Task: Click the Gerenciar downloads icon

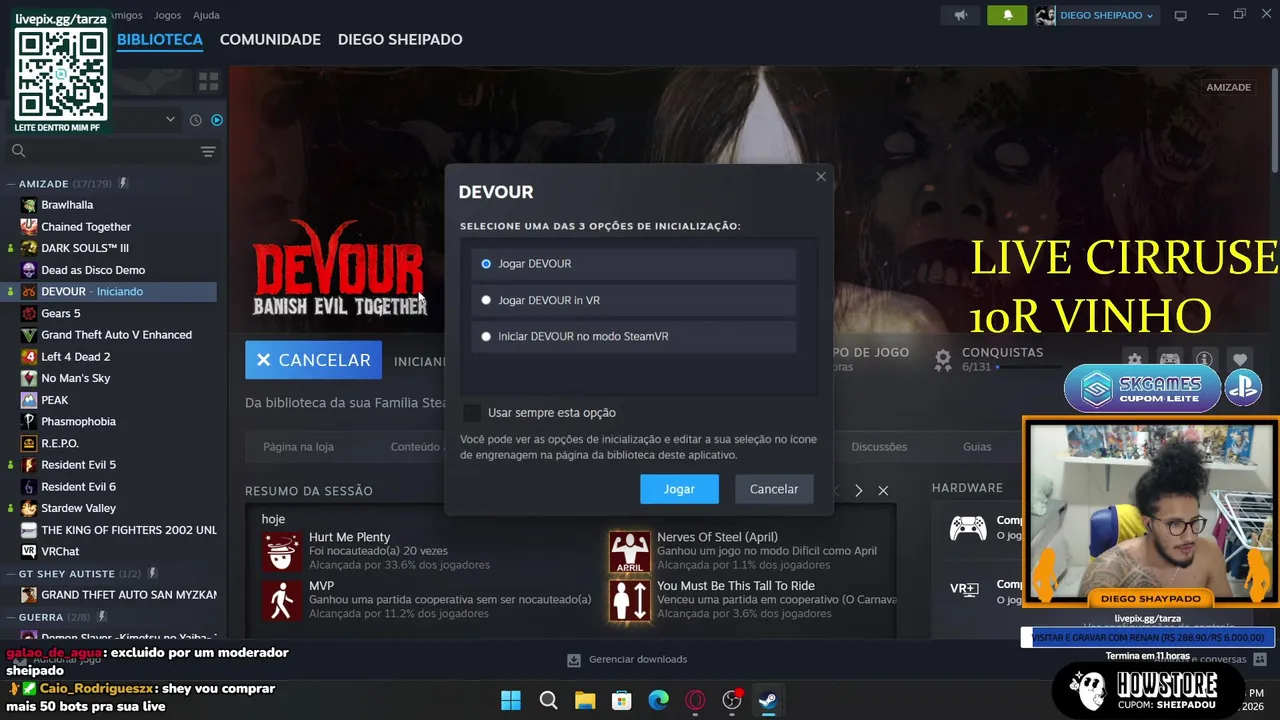Action: click(x=574, y=660)
